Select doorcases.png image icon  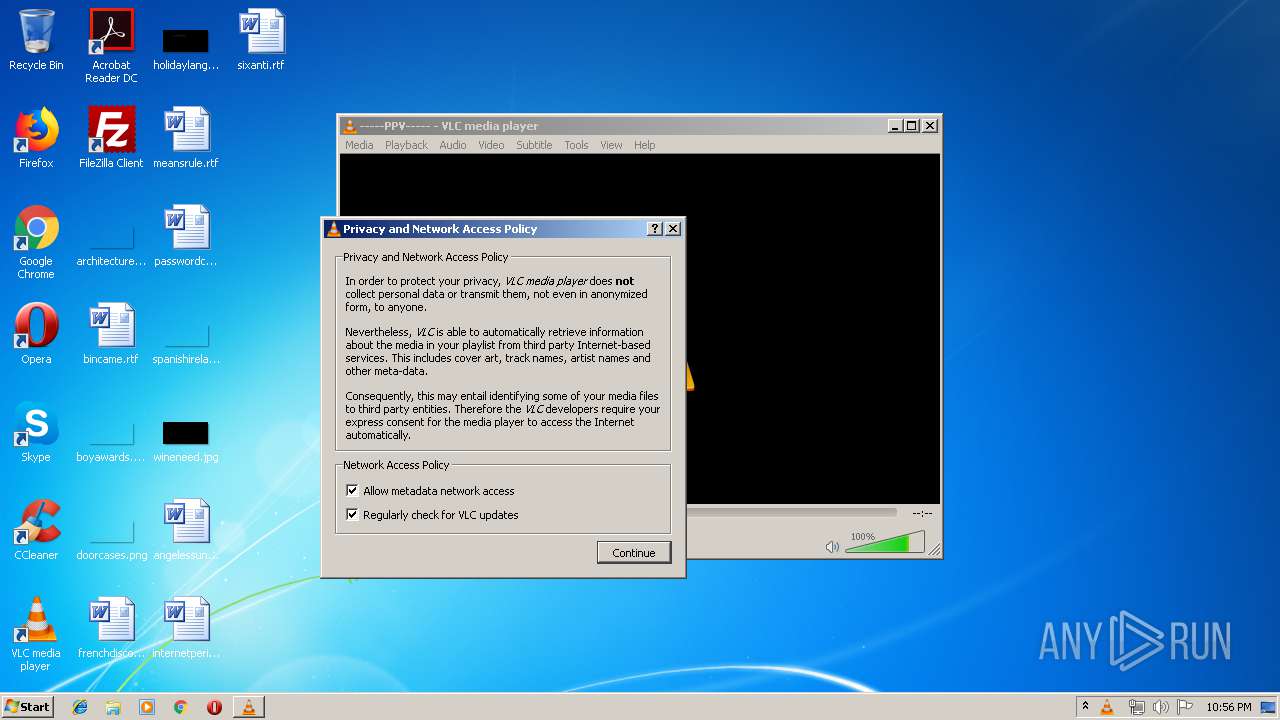point(111,539)
